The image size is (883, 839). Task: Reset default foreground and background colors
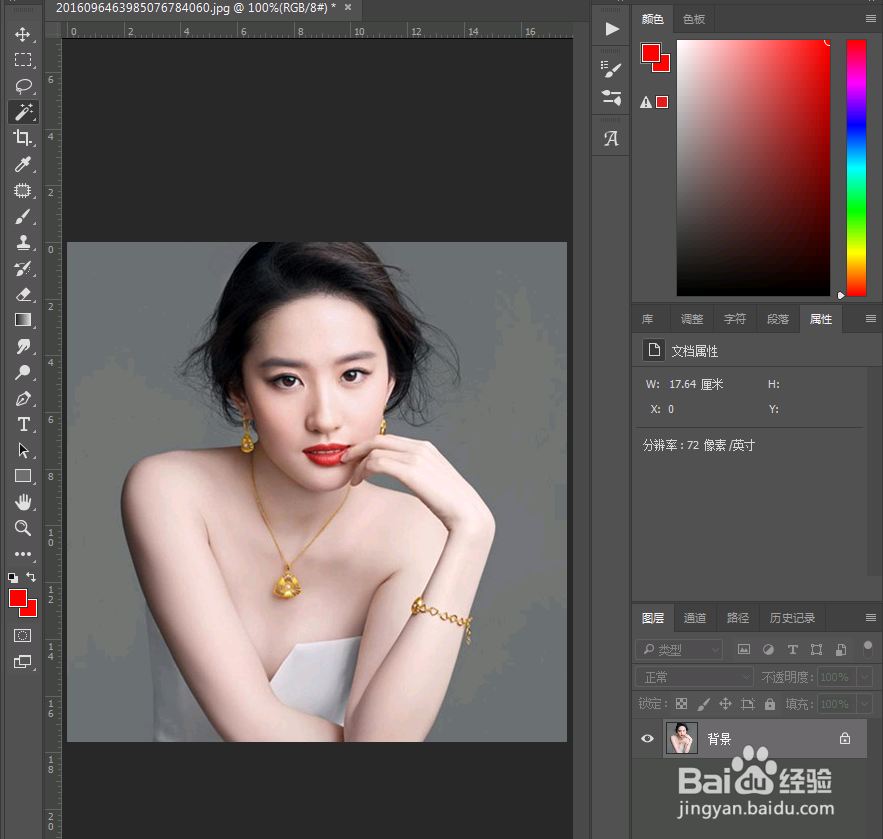pyautogui.click(x=13, y=577)
